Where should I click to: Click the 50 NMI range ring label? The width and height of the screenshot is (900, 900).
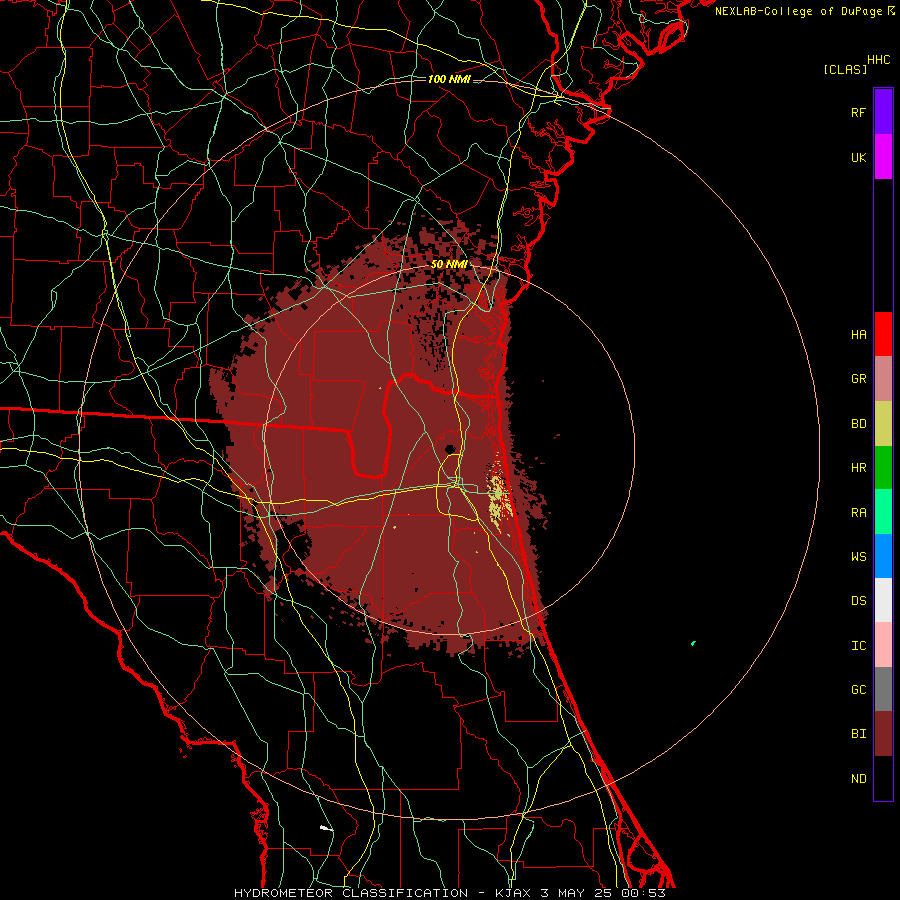pos(448,264)
